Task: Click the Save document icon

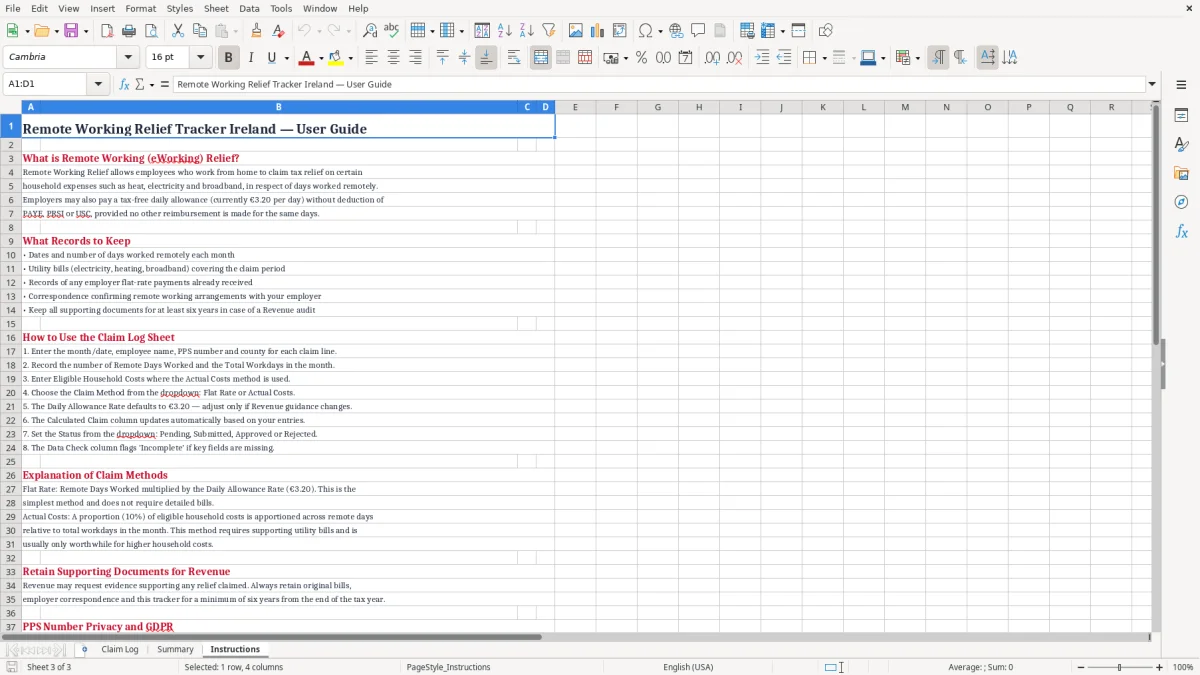Action: tap(71, 31)
